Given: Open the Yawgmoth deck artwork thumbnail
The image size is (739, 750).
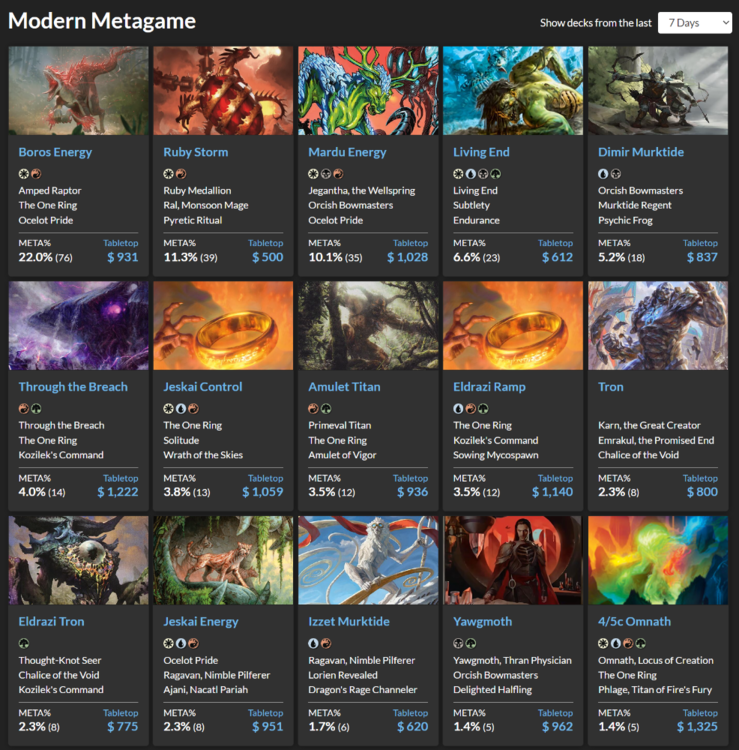Looking at the screenshot, I should [x=512, y=560].
